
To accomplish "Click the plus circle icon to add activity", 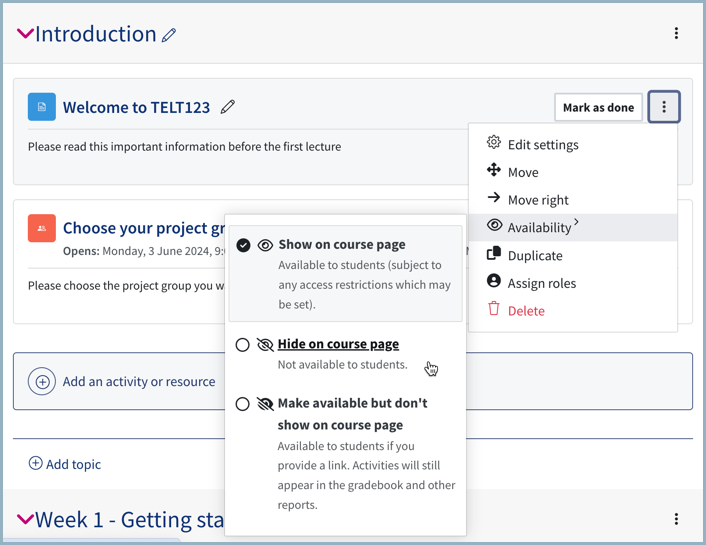I will click(x=42, y=381).
